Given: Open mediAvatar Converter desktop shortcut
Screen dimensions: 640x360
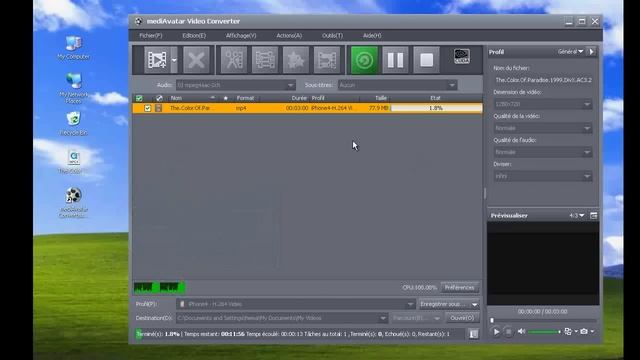Looking at the screenshot, I should click(x=73, y=202).
